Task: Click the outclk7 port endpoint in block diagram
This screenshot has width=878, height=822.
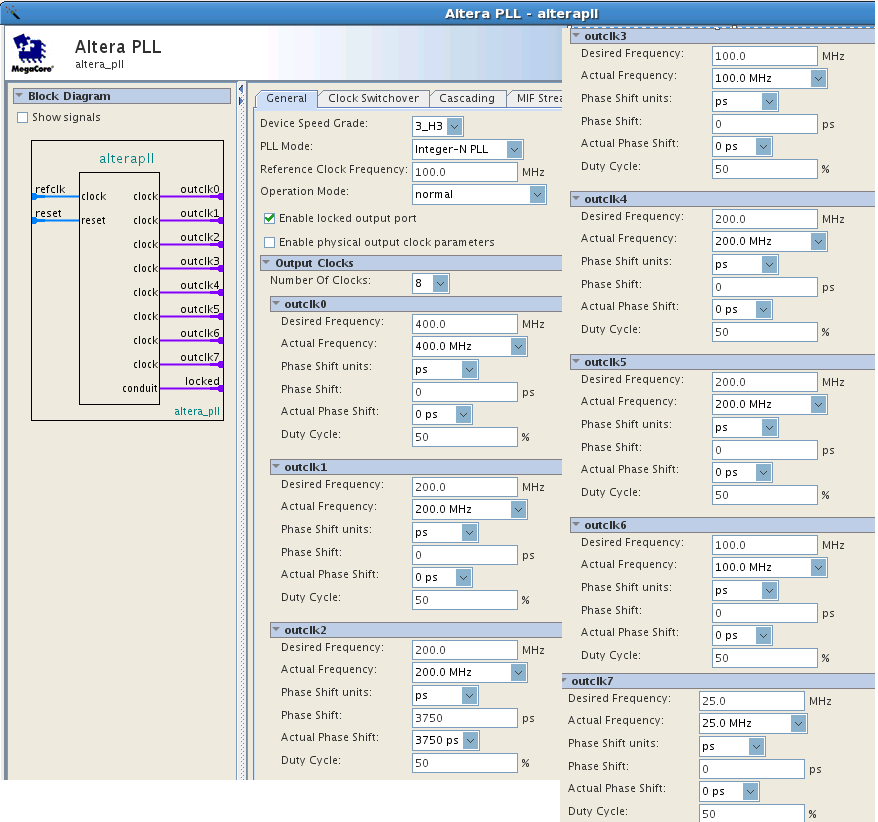Action: [x=220, y=364]
